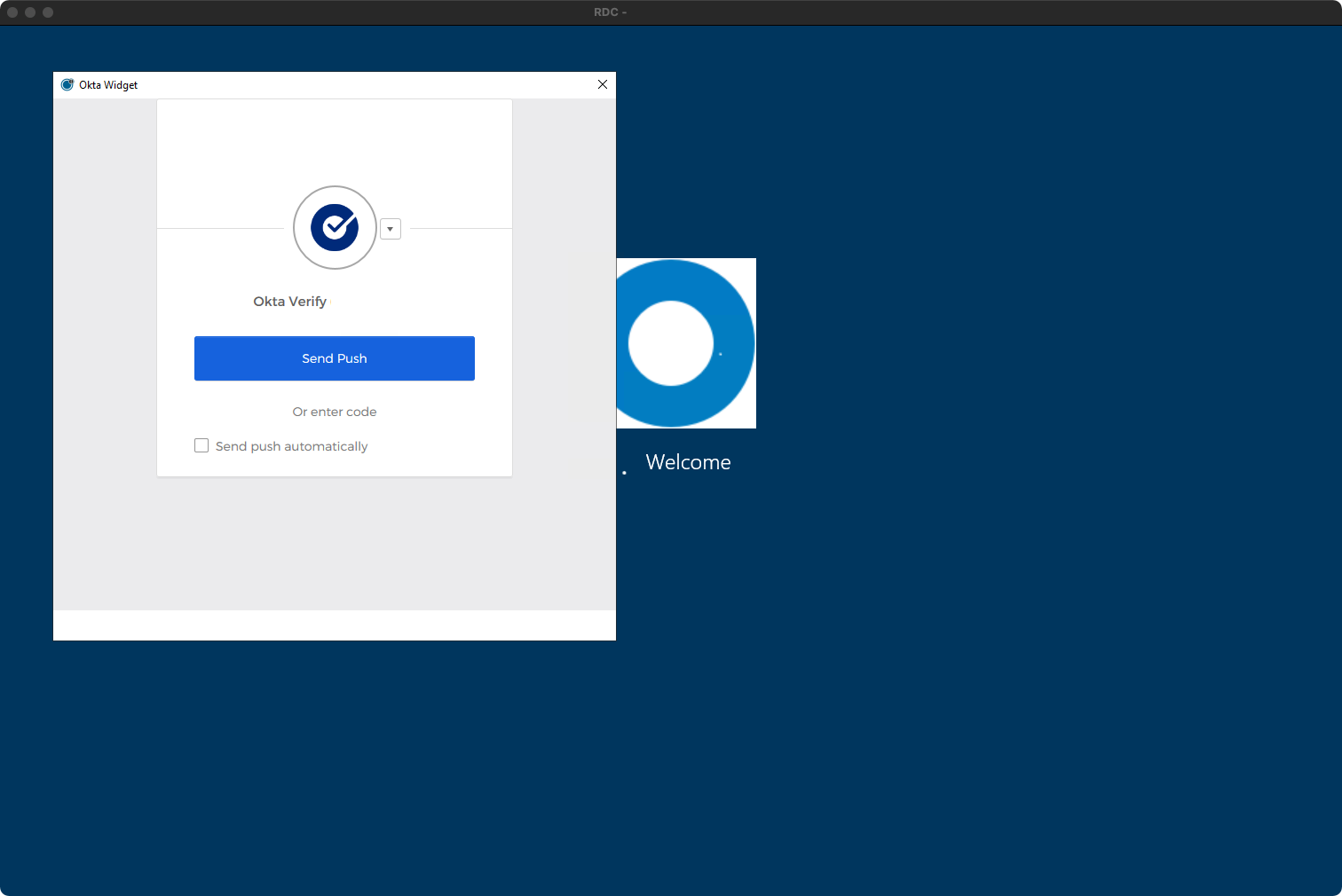Viewport: 1342px width, 896px height.
Task: Click the RDC label in the top bar
Action: click(x=610, y=12)
